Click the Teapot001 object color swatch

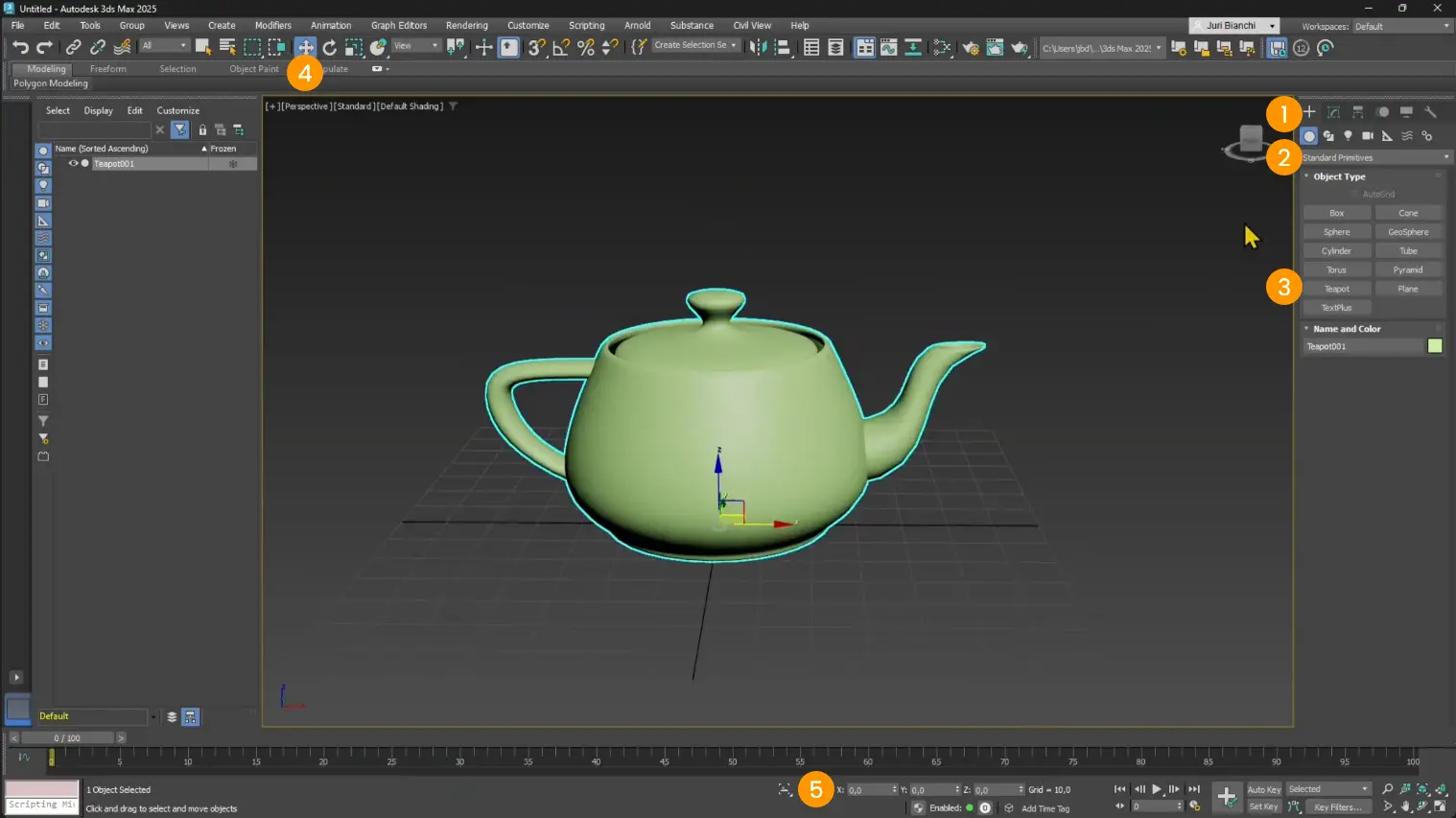pyautogui.click(x=1435, y=346)
